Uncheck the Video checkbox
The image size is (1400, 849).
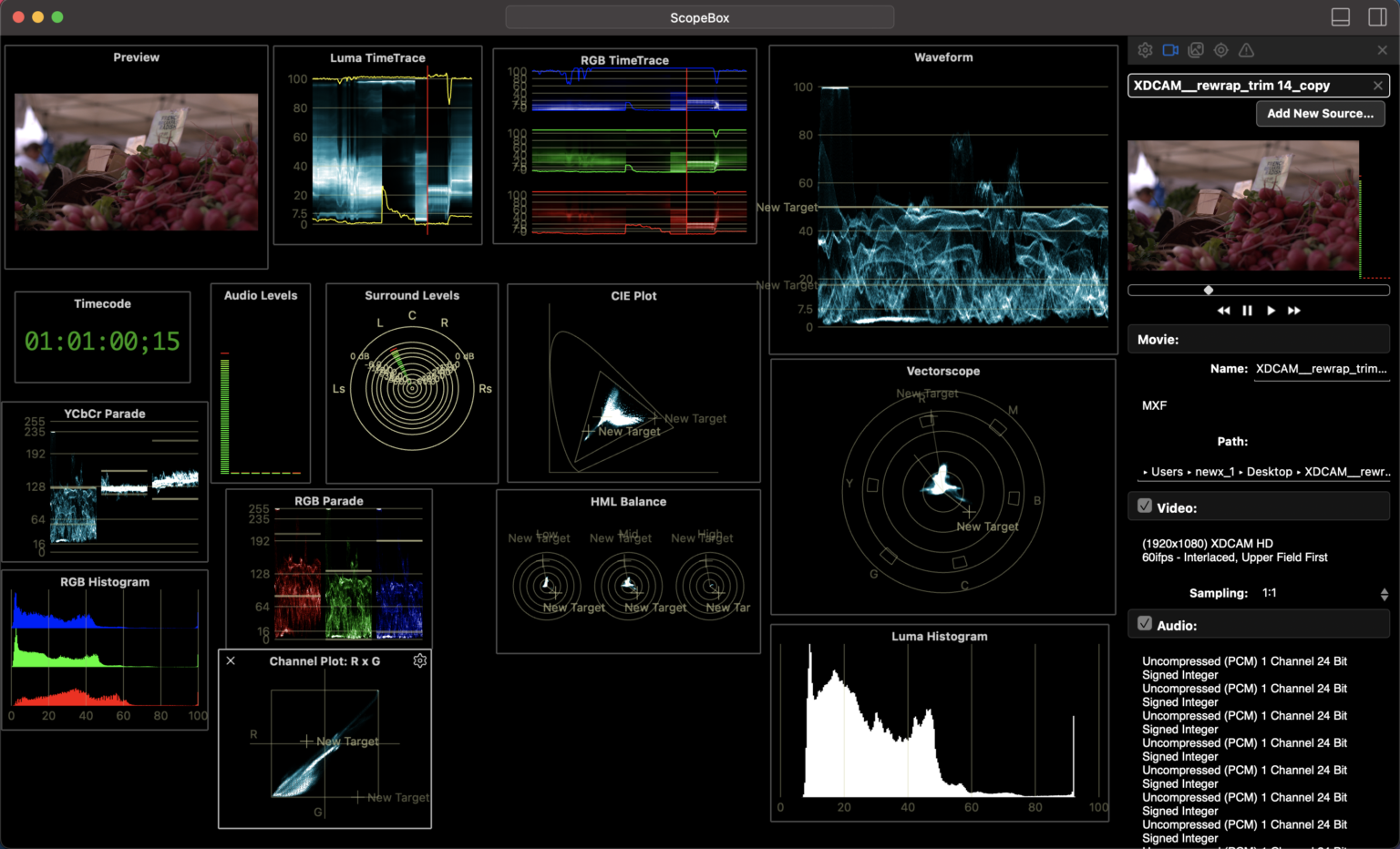pyautogui.click(x=1145, y=506)
